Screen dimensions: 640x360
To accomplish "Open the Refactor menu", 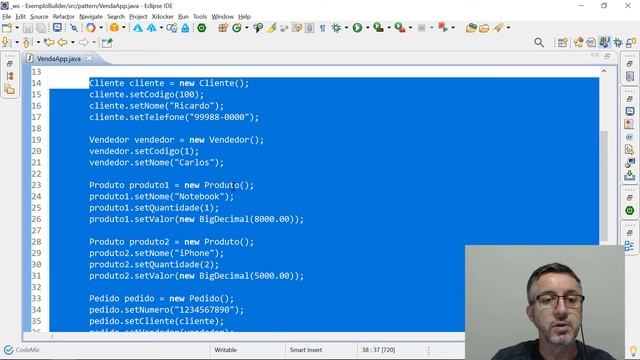I will 64,16.
